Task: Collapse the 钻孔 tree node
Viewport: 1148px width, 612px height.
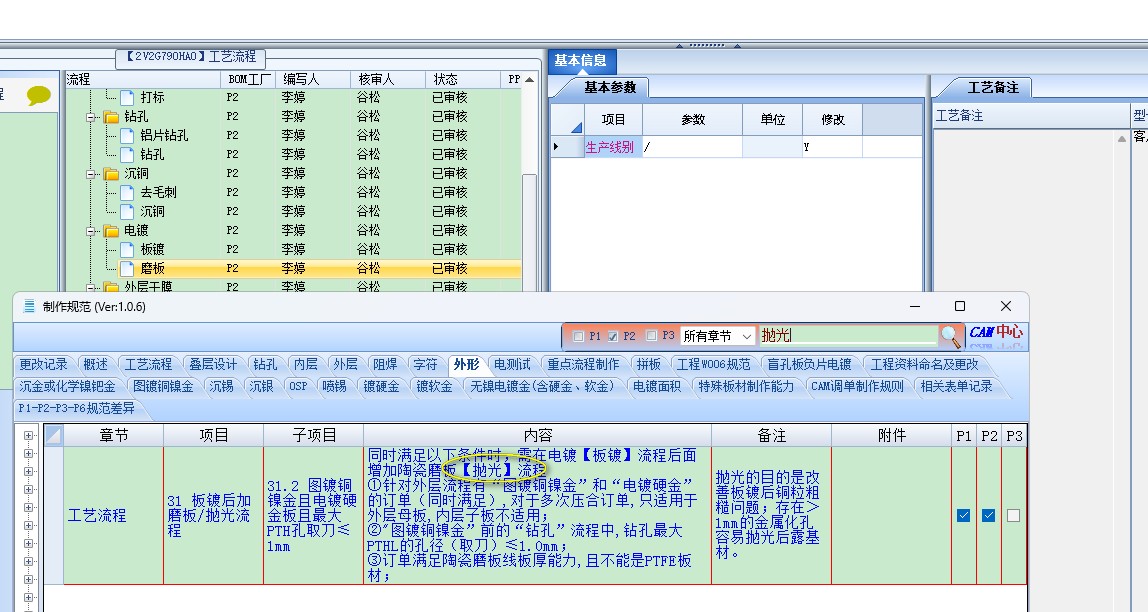Action: (92, 116)
